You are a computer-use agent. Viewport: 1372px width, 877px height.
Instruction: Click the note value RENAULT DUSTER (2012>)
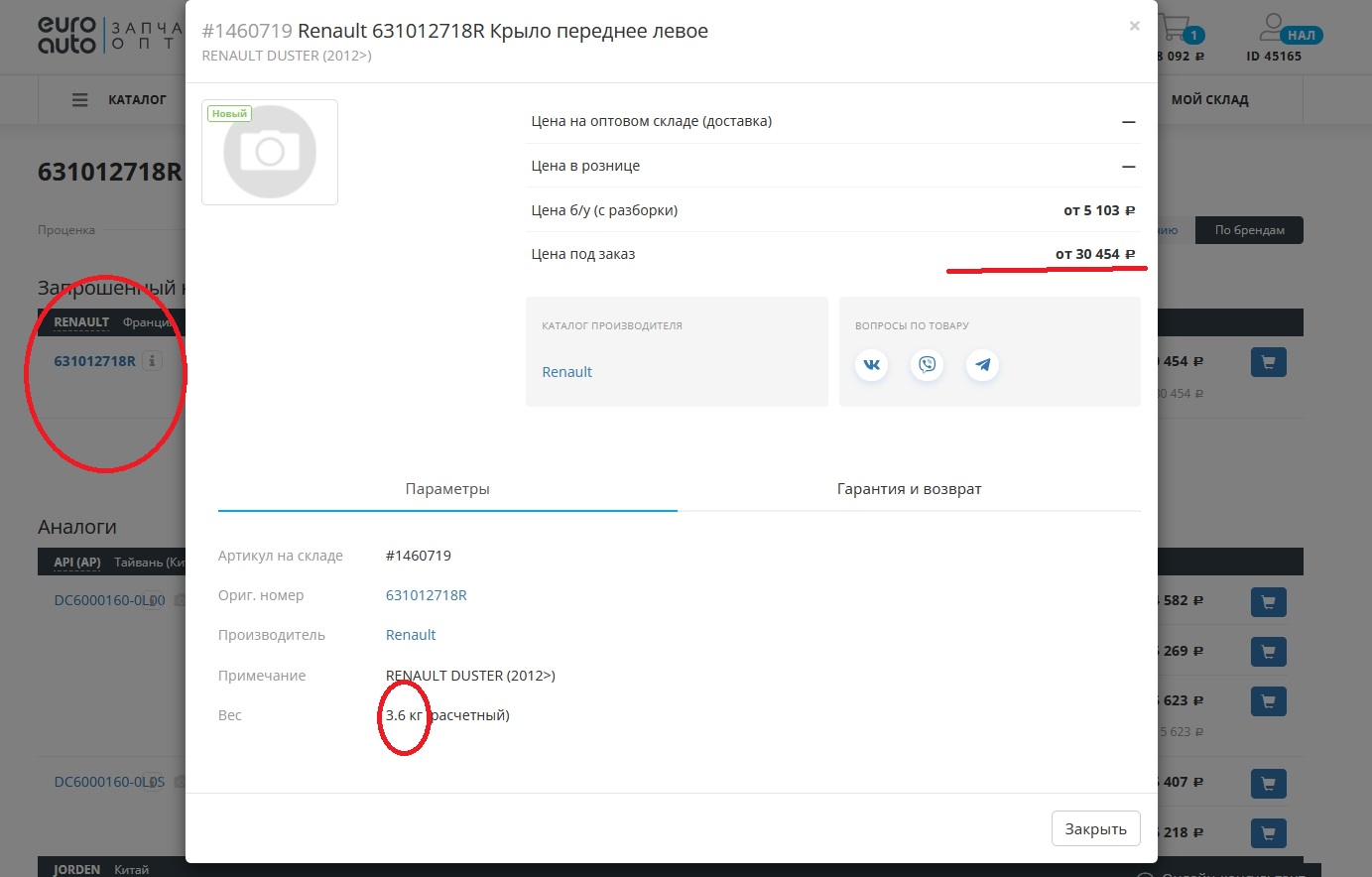(x=470, y=676)
